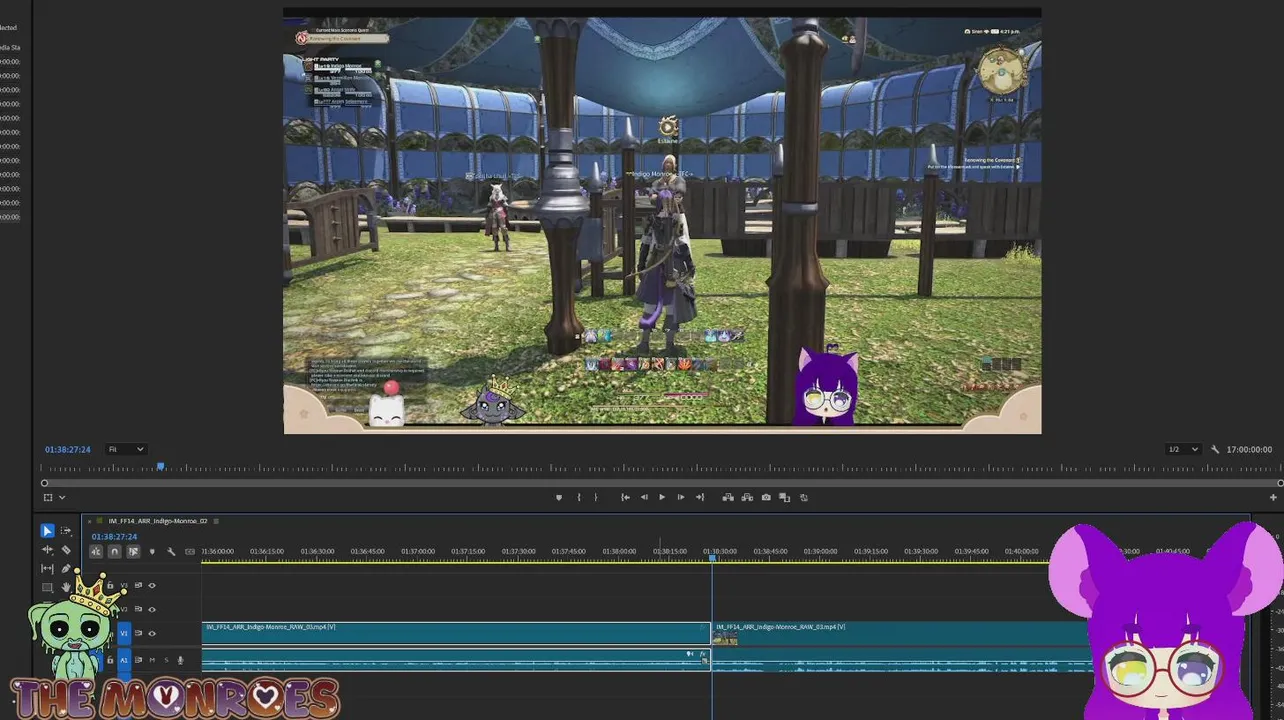Enable voice-over record on A1

click(181, 660)
